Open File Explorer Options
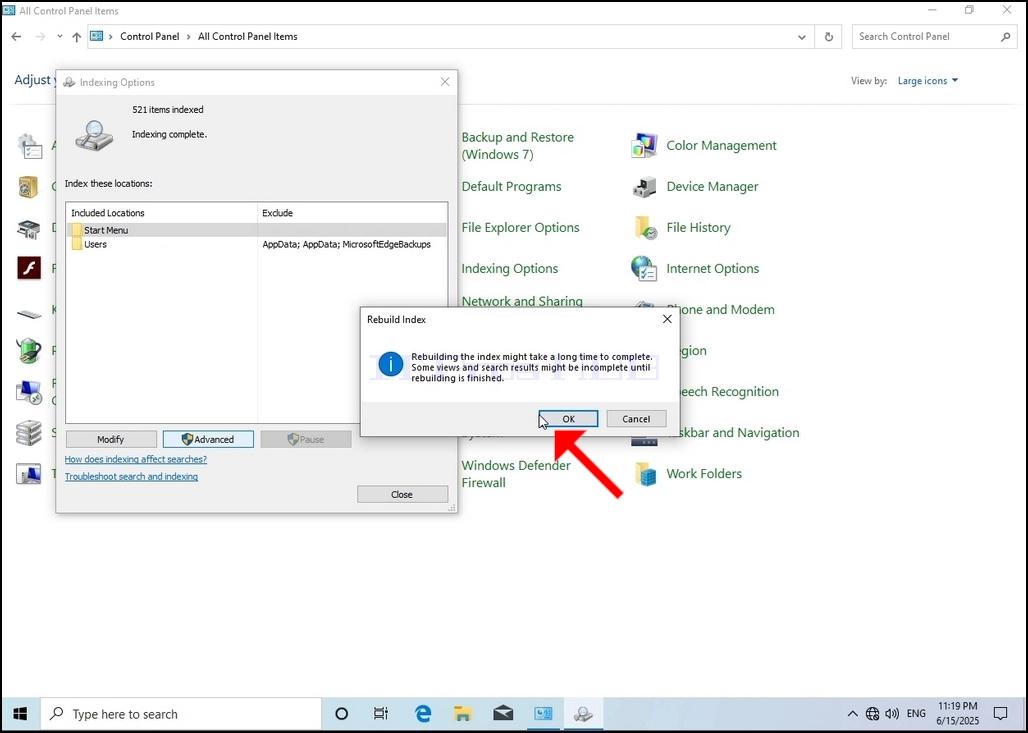The image size is (1028, 733). (520, 228)
